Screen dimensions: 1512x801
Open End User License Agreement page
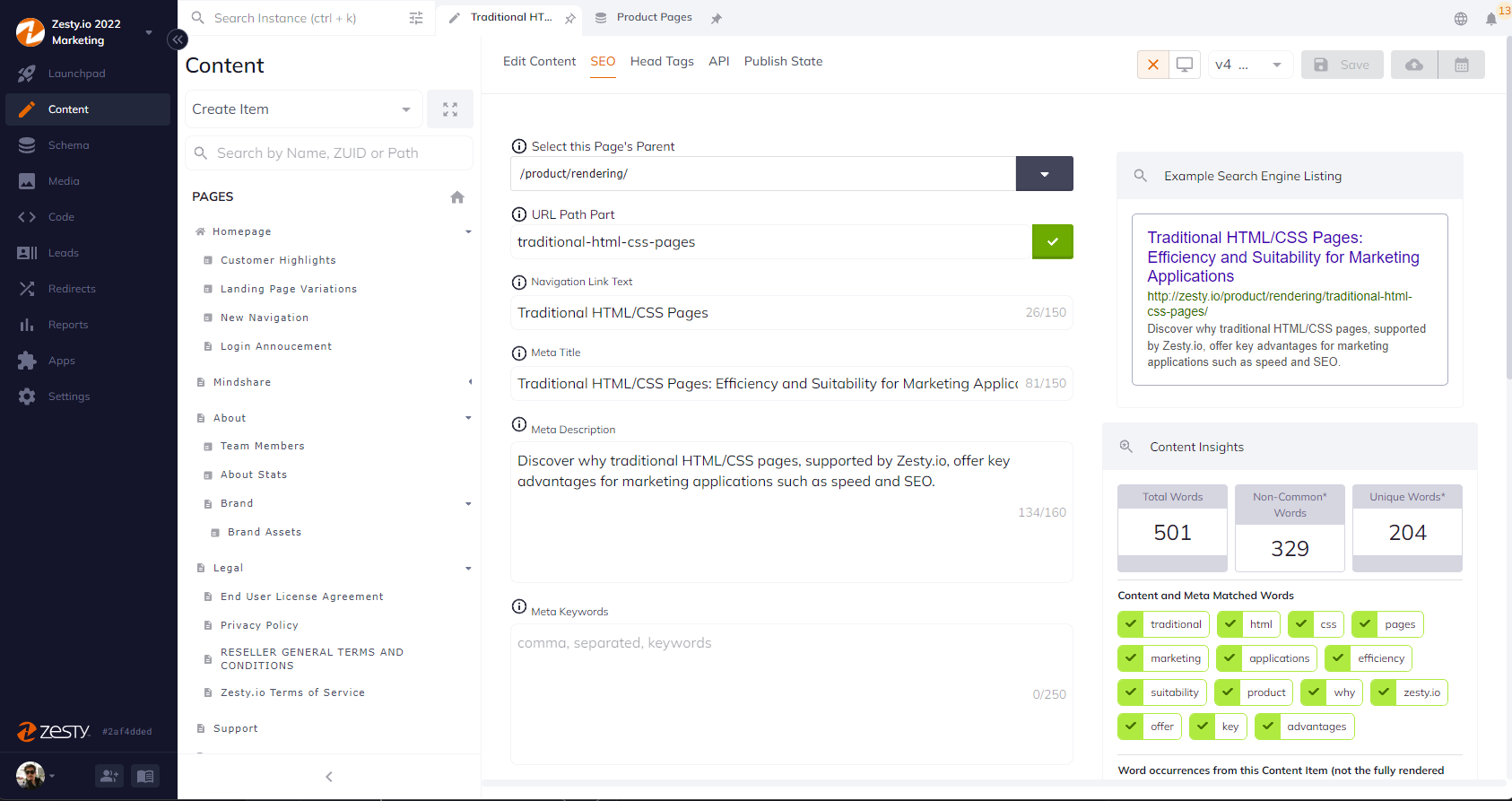[x=302, y=596]
